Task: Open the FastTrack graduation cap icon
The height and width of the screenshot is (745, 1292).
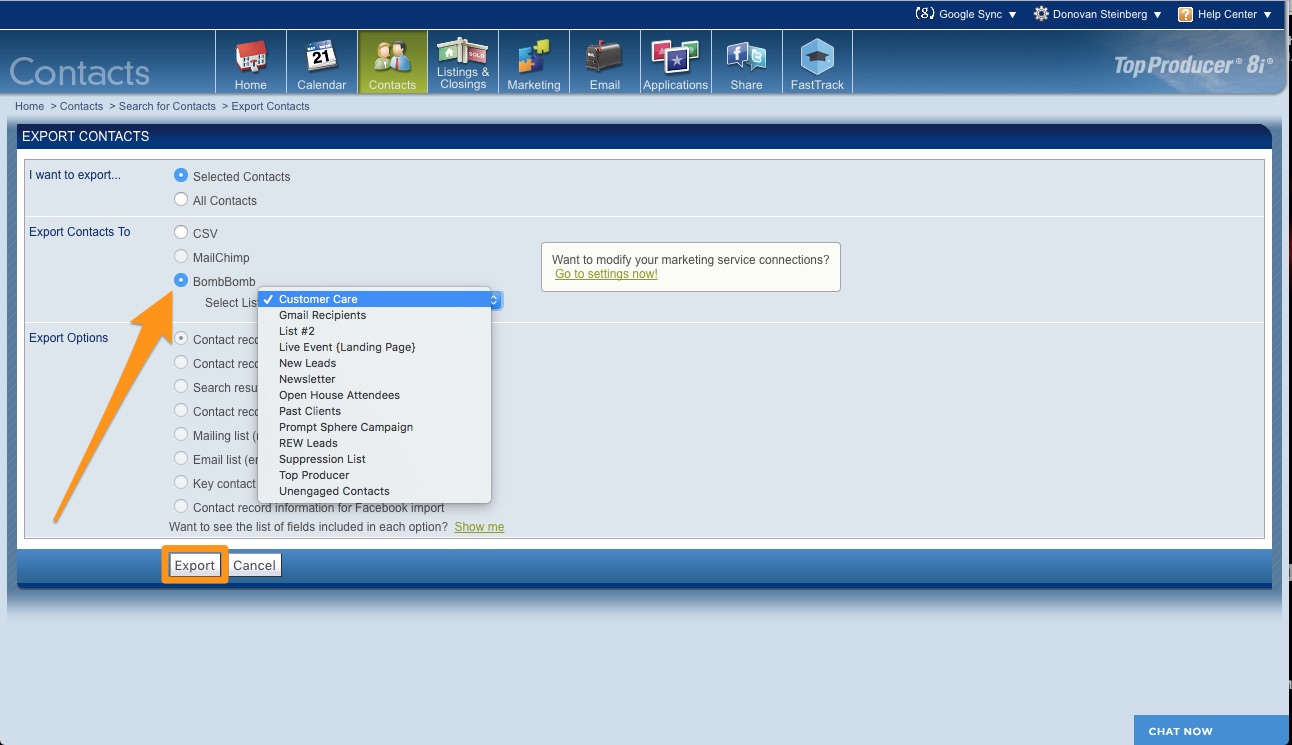Action: [818, 62]
